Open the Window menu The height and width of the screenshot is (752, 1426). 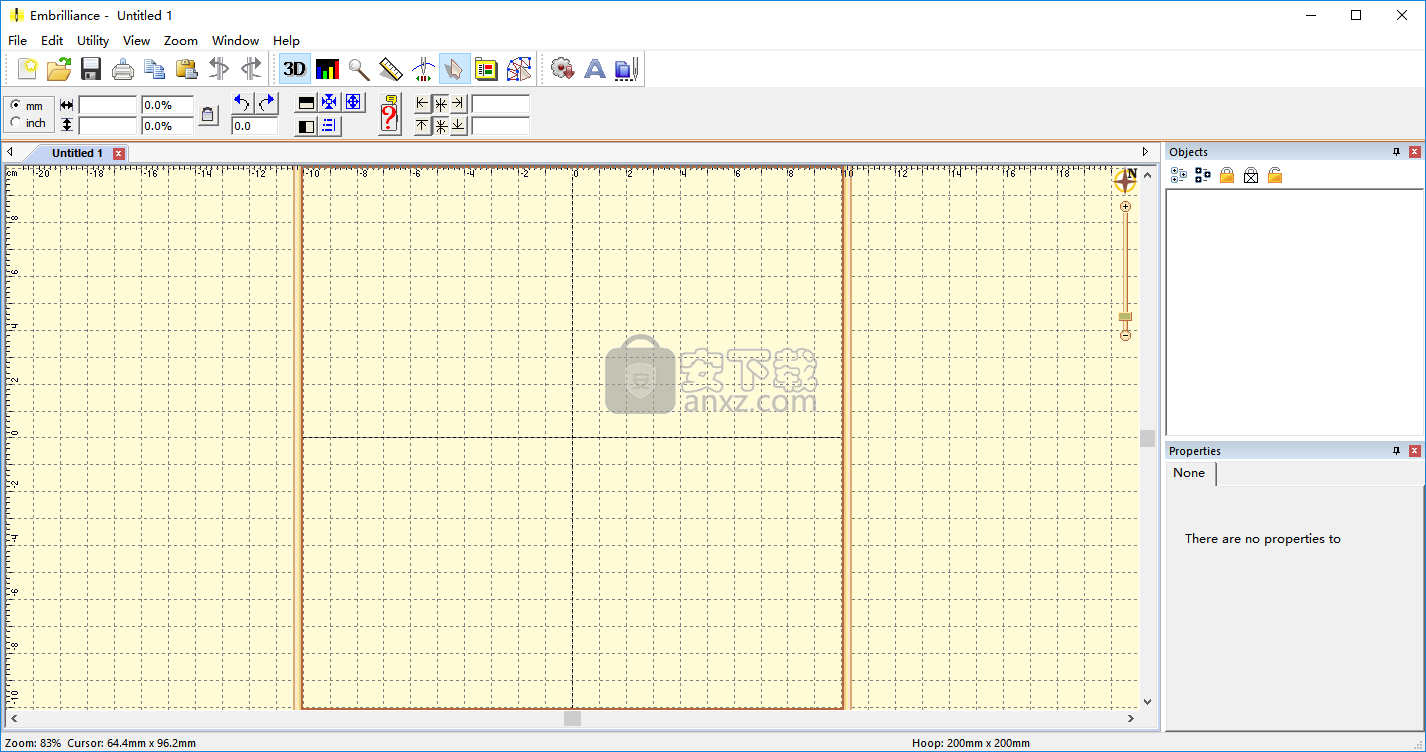[235, 40]
